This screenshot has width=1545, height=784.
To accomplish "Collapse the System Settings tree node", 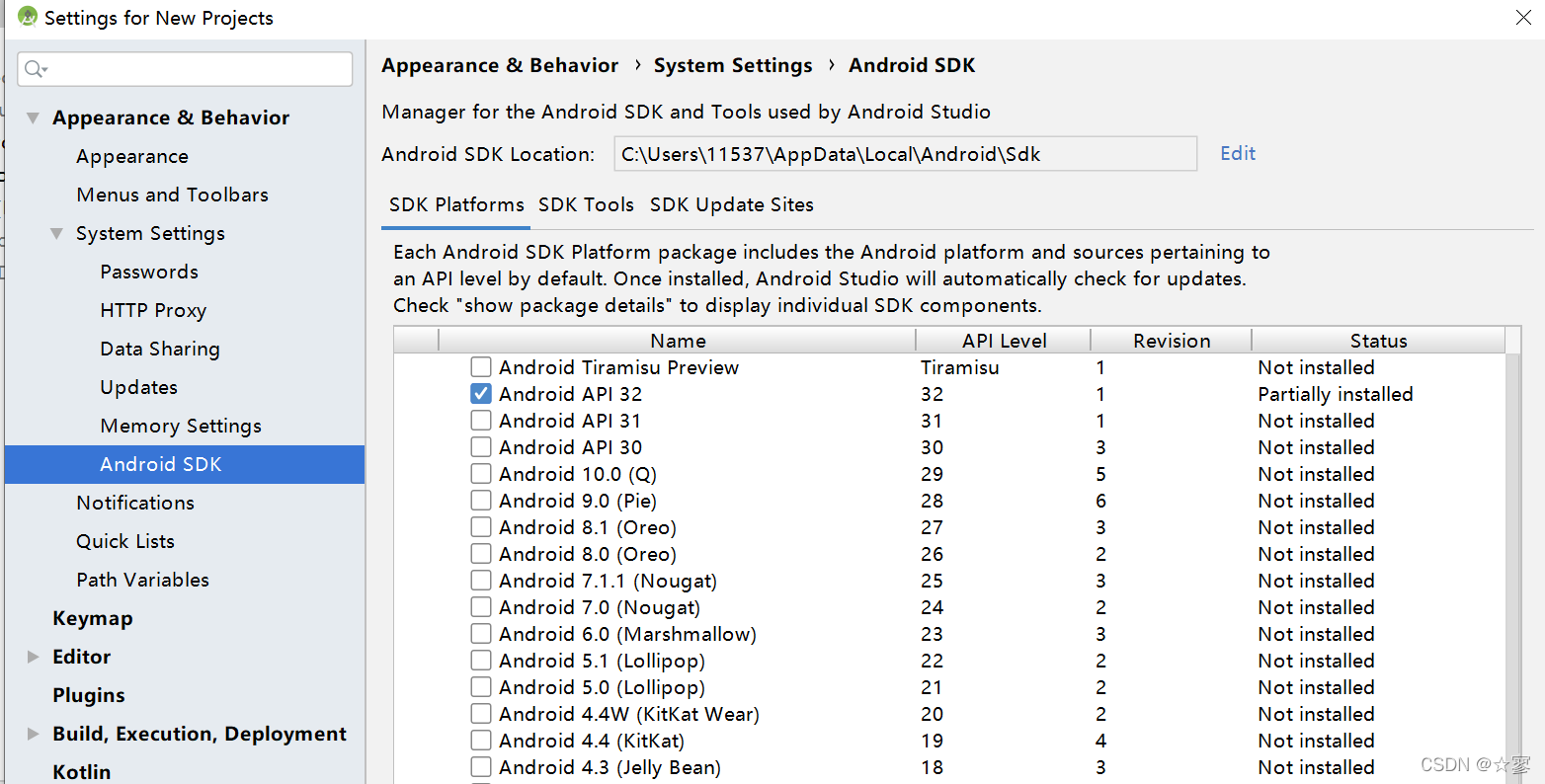I will pyautogui.click(x=56, y=233).
